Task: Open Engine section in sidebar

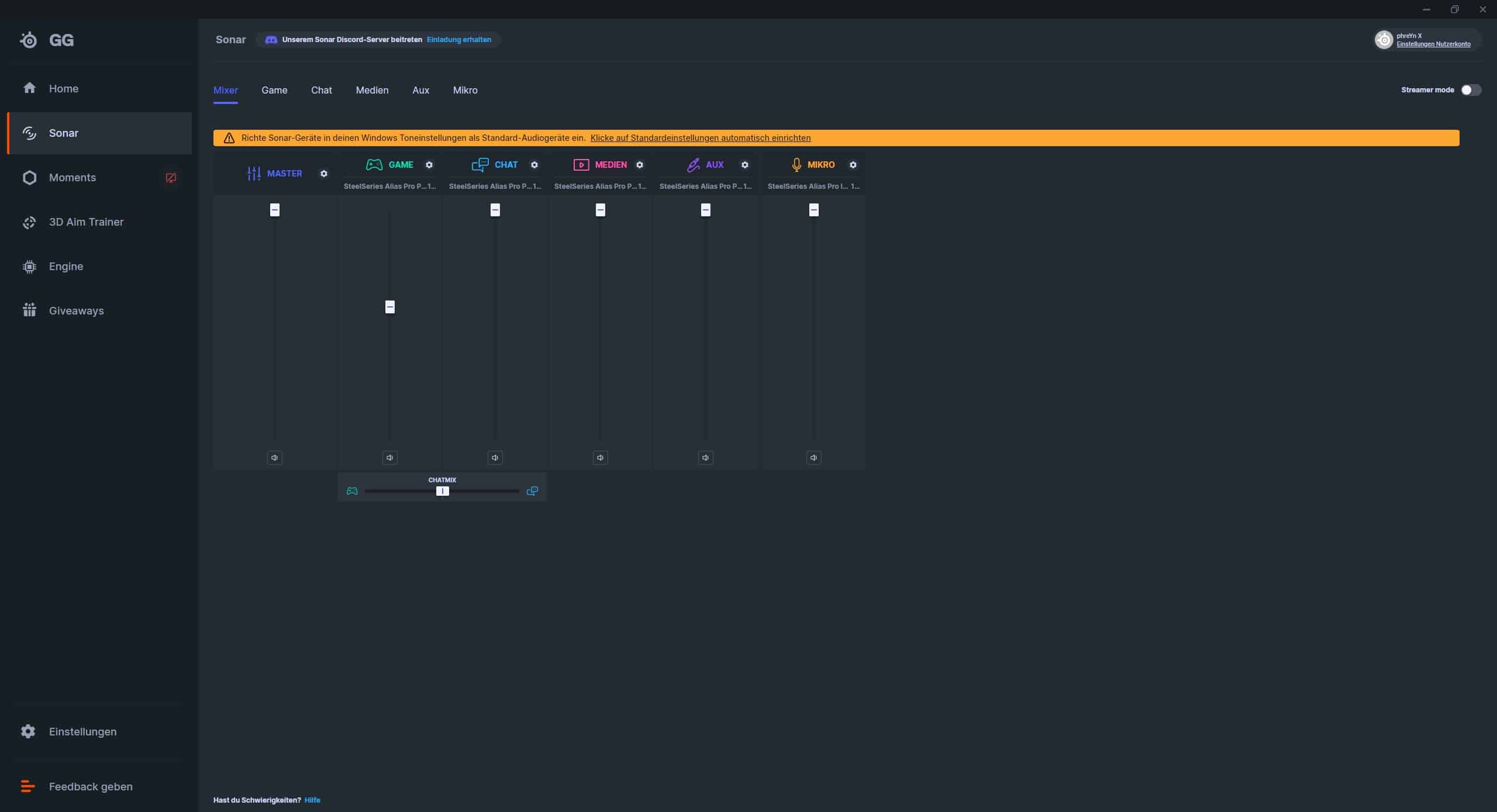Action: pos(65,267)
